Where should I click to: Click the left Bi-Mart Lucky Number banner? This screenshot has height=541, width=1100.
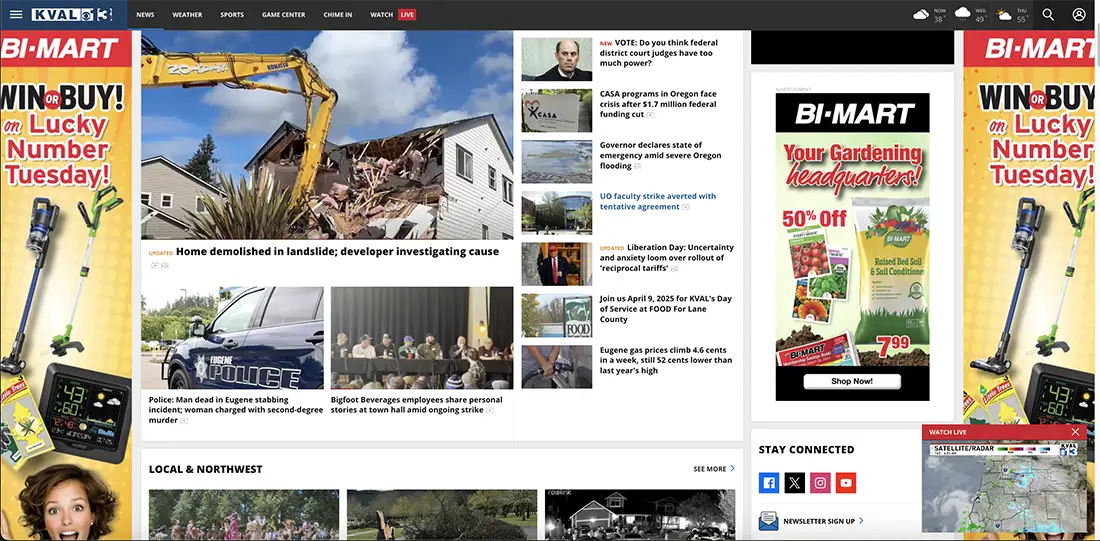tap(66, 285)
